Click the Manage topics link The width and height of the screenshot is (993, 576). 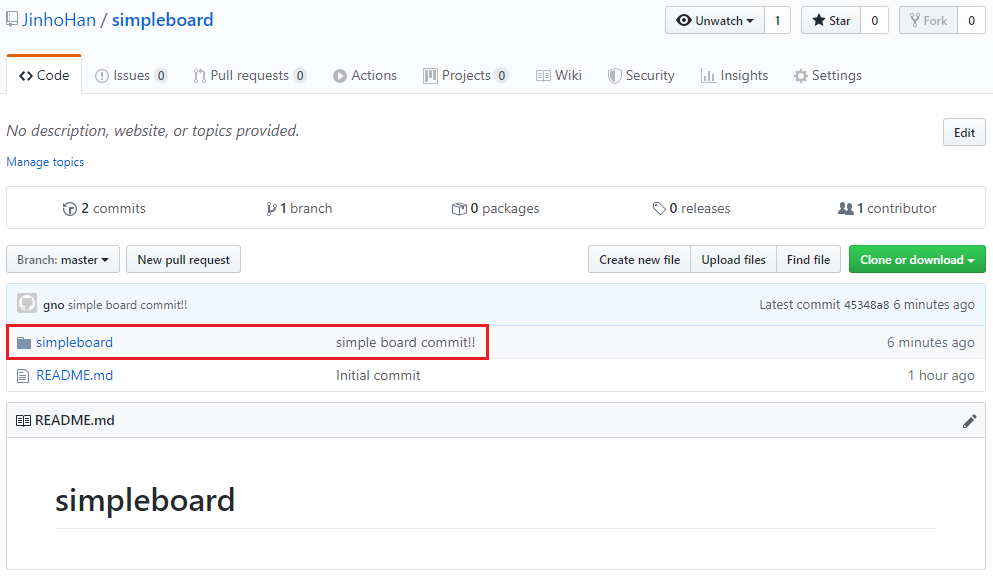(x=45, y=162)
